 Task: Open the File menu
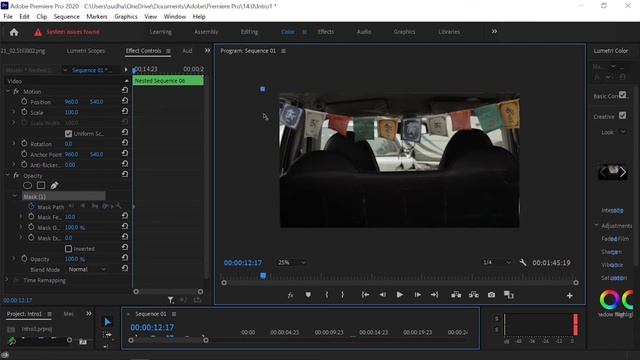(8, 17)
